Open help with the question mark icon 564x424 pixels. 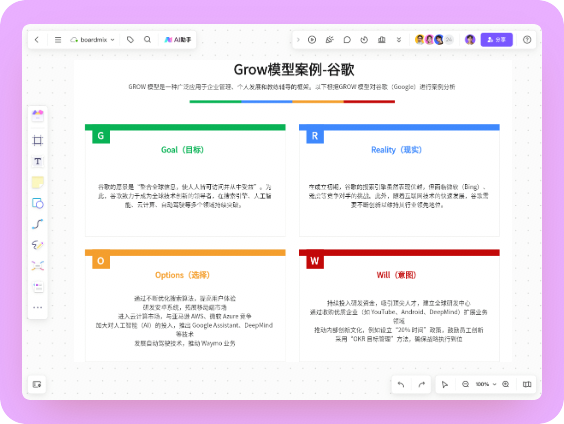pyautogui.click(x=527, y=40)
